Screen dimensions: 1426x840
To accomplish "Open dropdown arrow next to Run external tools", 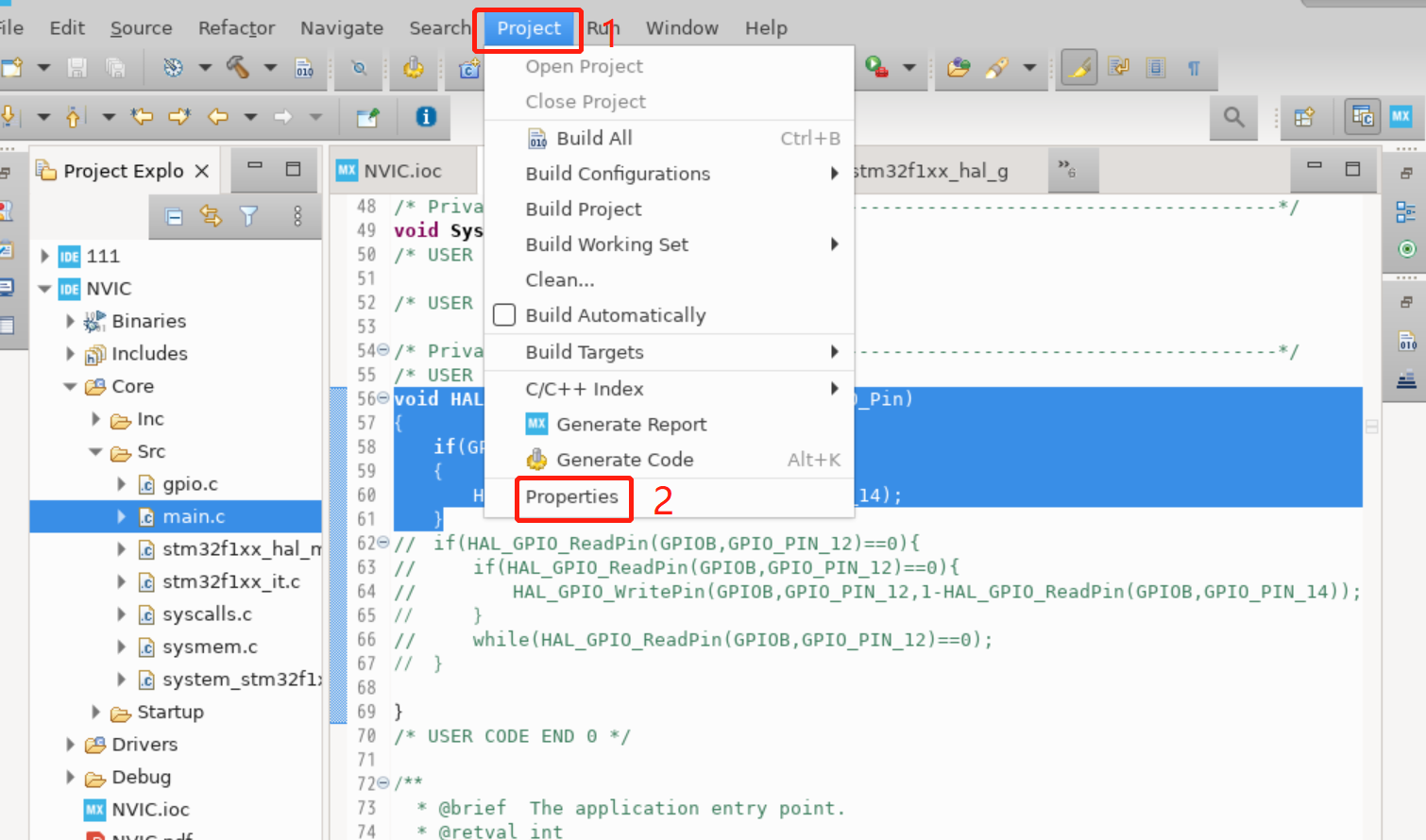I will [909, 68].
